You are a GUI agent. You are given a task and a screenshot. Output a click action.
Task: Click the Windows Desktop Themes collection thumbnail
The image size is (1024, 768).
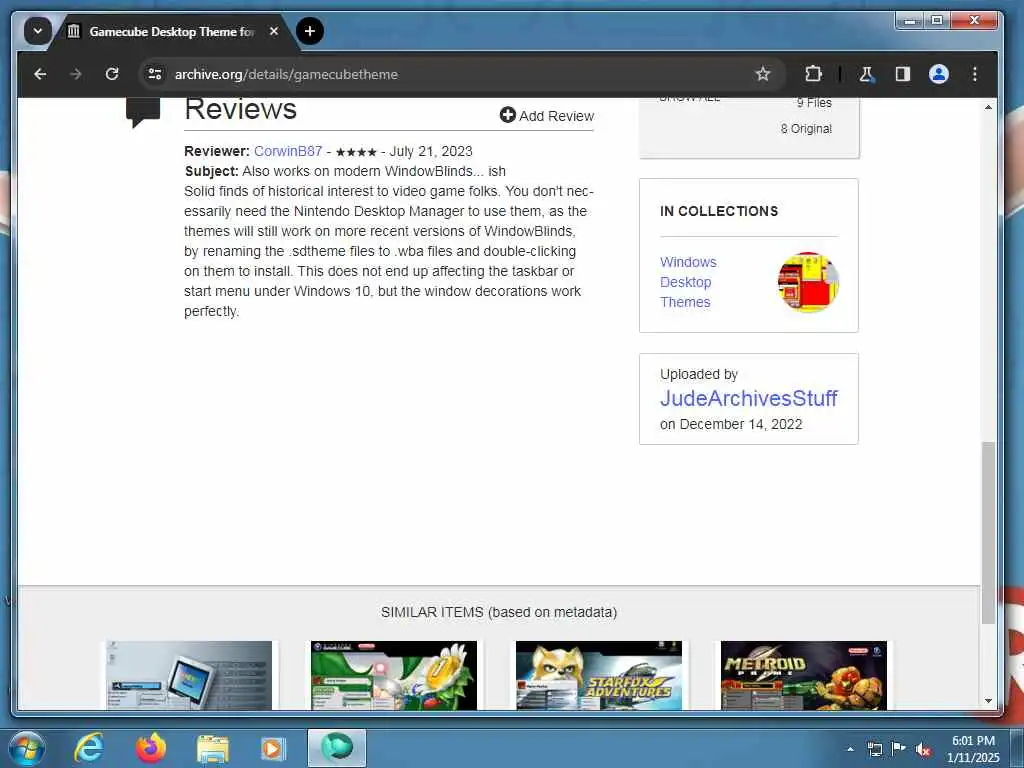click(x=808, y=282)
